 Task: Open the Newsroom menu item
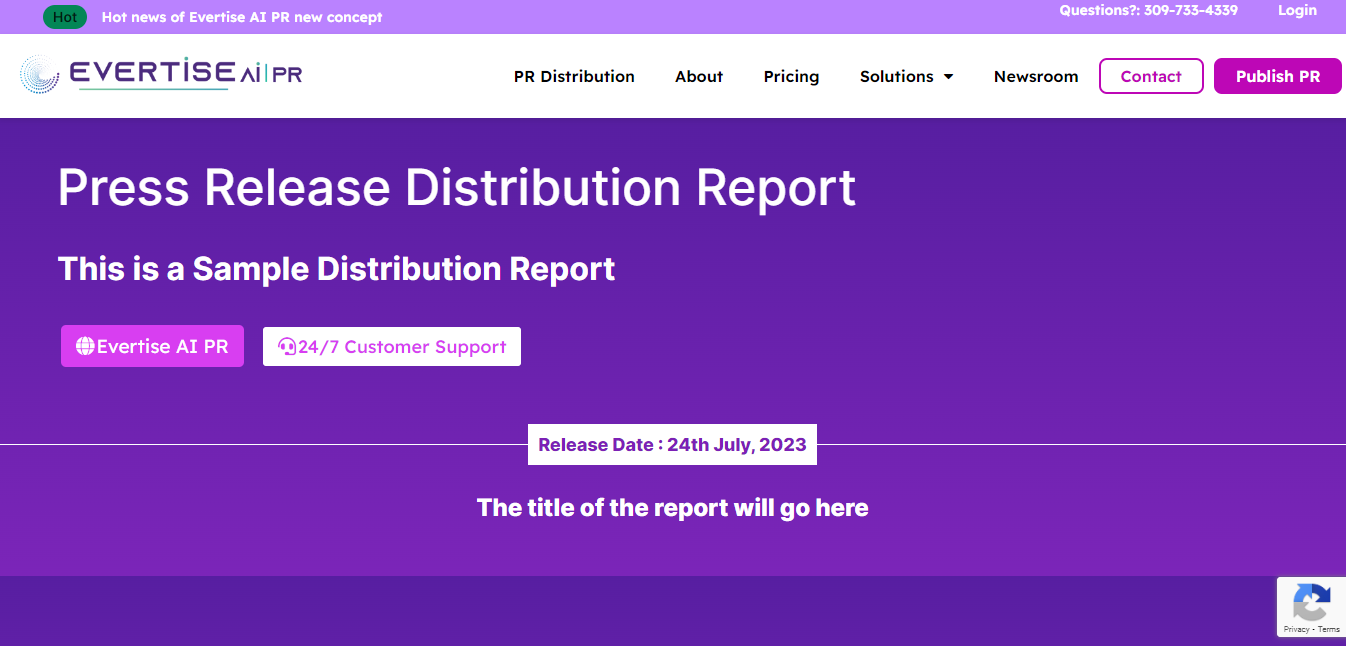1036,76
